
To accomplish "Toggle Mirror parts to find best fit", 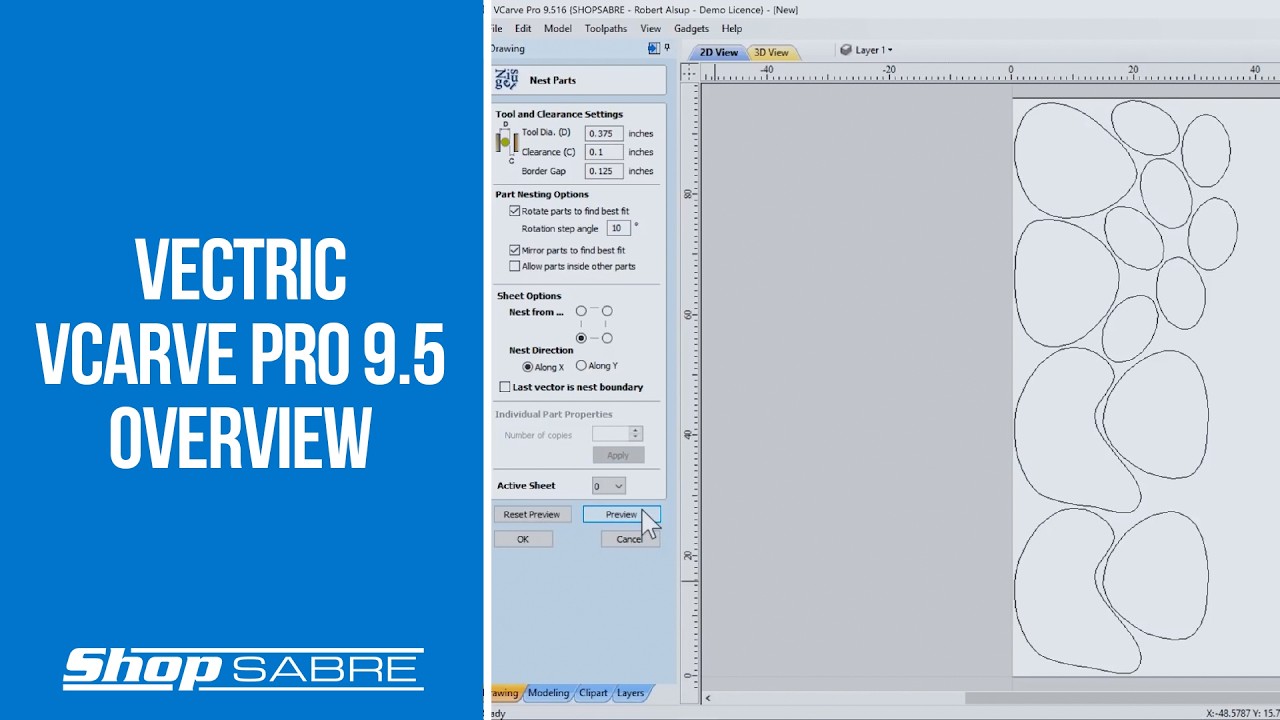I will [x=514, y=250].
